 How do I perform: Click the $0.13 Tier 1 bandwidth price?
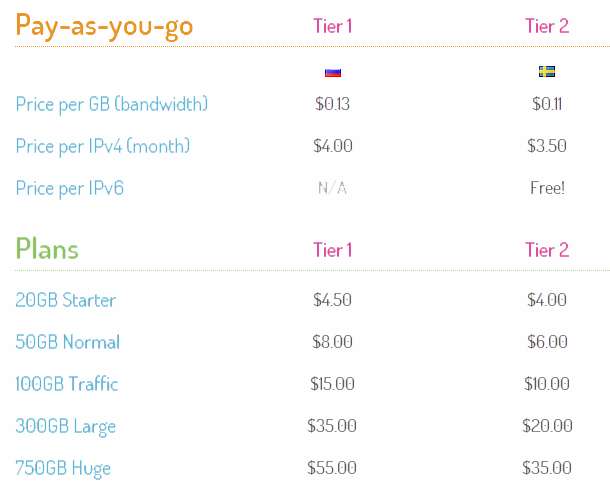tap(333, 104)
